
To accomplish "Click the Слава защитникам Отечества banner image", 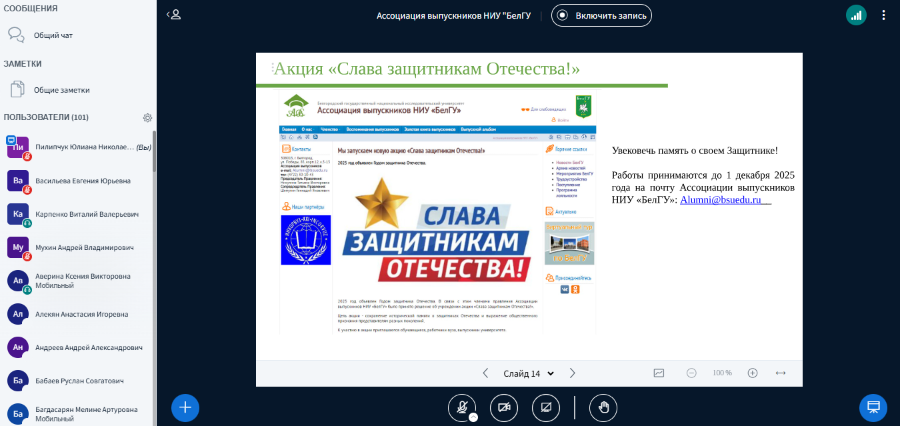I will click(x=437, y=230).
